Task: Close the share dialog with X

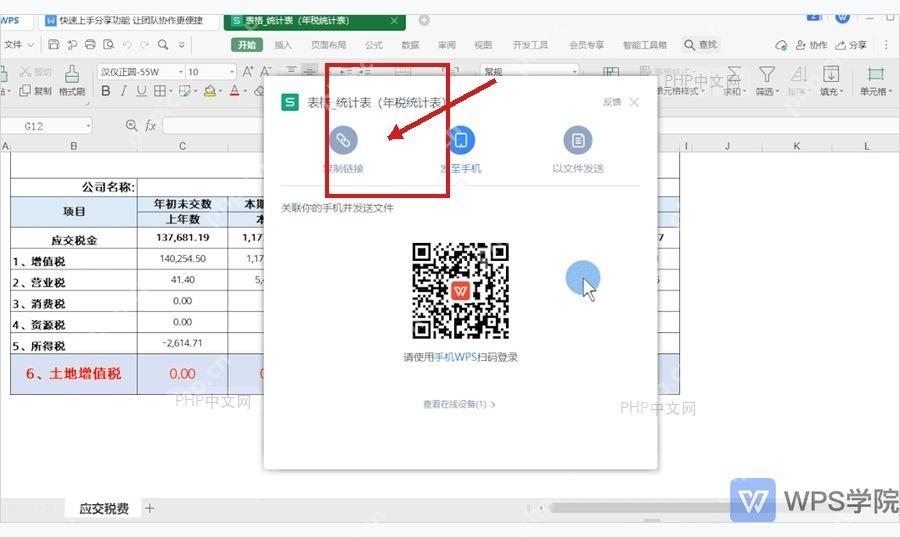Action: 634,102
